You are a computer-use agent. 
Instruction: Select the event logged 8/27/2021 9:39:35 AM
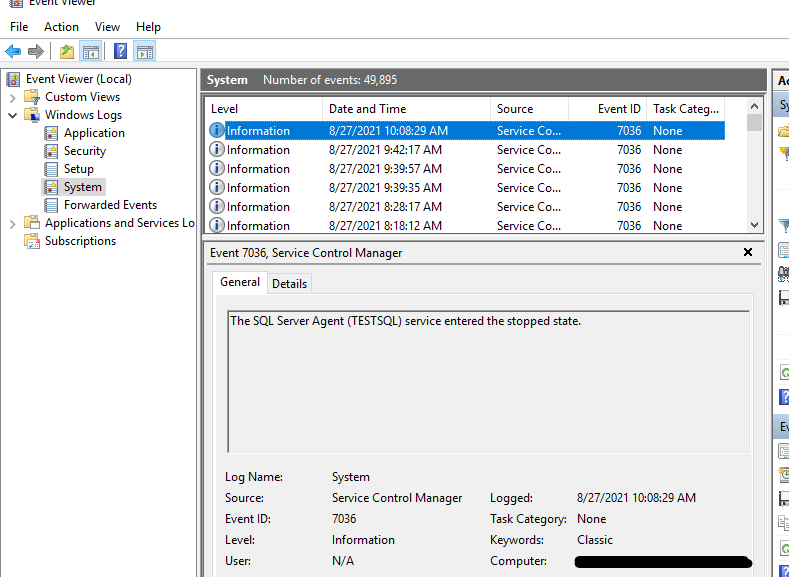[x=464, y=188]
